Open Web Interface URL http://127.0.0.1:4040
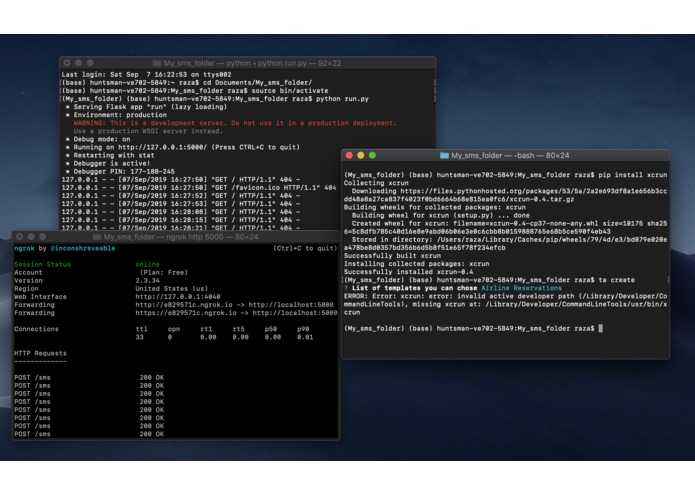This screenshot has height=494, width=695. click(178, 297)
